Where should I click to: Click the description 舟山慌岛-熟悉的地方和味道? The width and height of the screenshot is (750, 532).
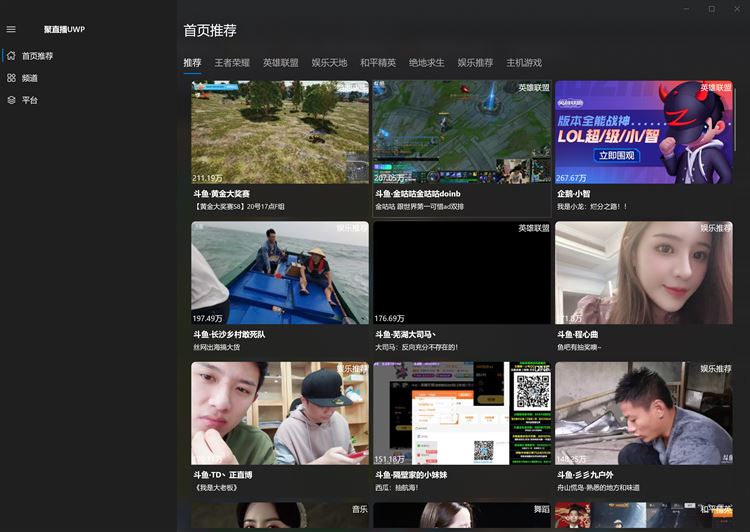click(598, 488)
